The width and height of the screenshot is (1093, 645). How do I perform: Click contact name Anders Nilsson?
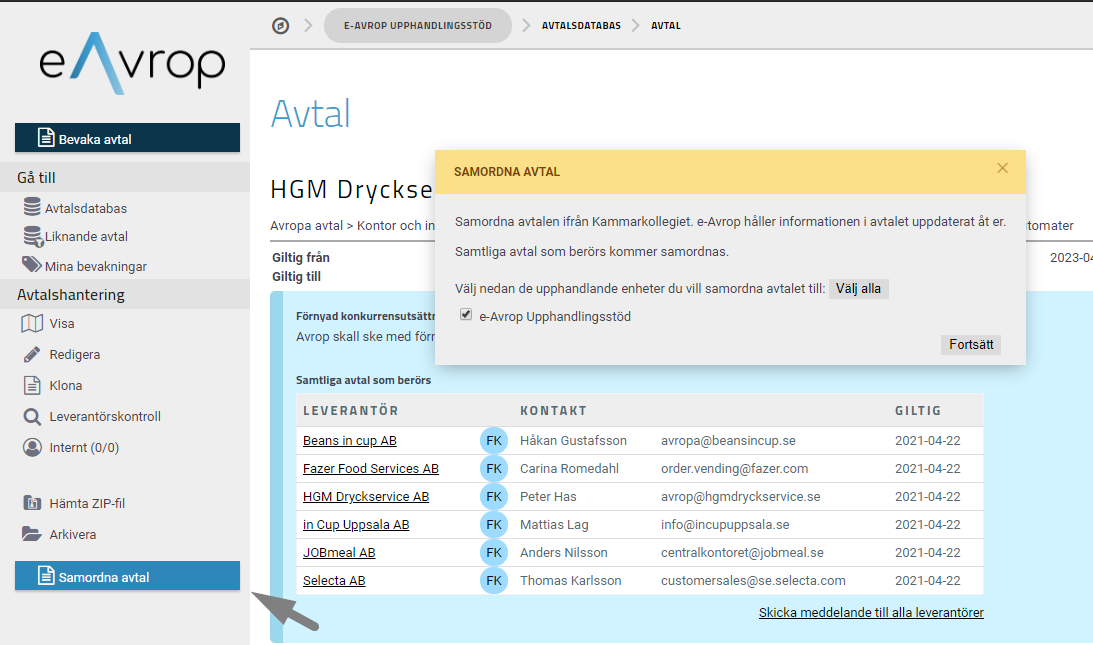564,552
